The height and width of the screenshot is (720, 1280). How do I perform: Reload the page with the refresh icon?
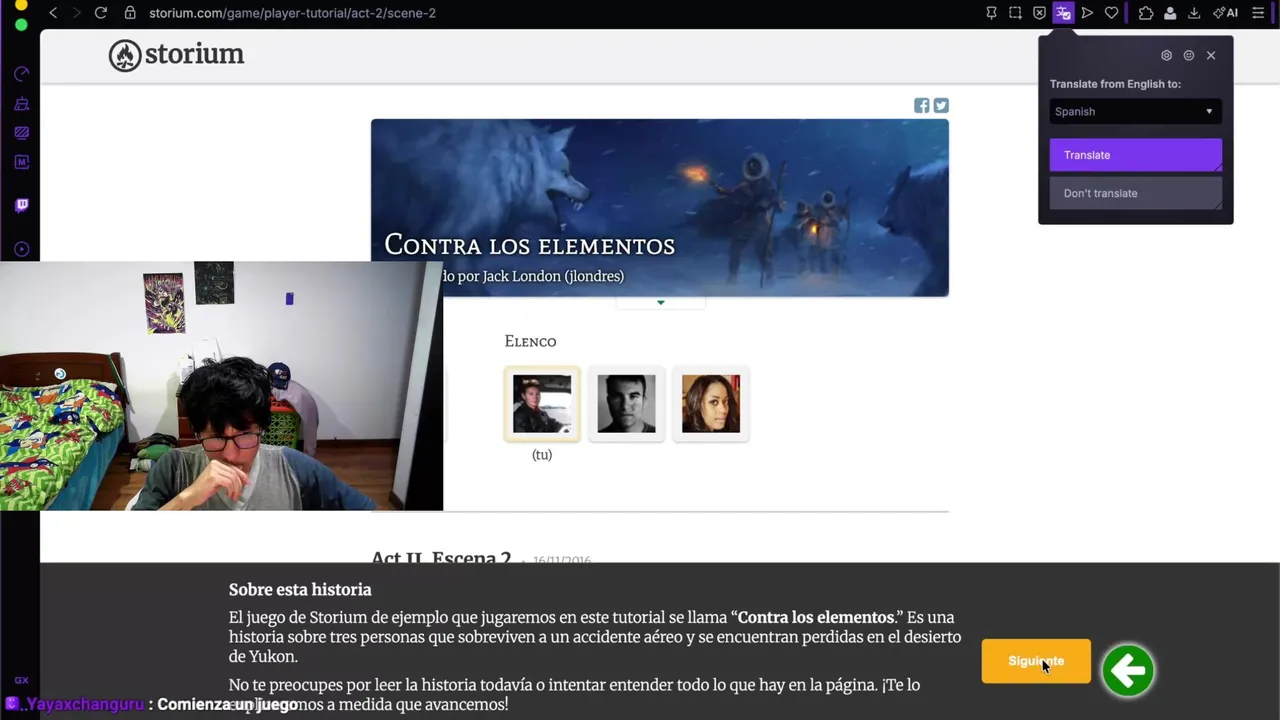(100, 13)
